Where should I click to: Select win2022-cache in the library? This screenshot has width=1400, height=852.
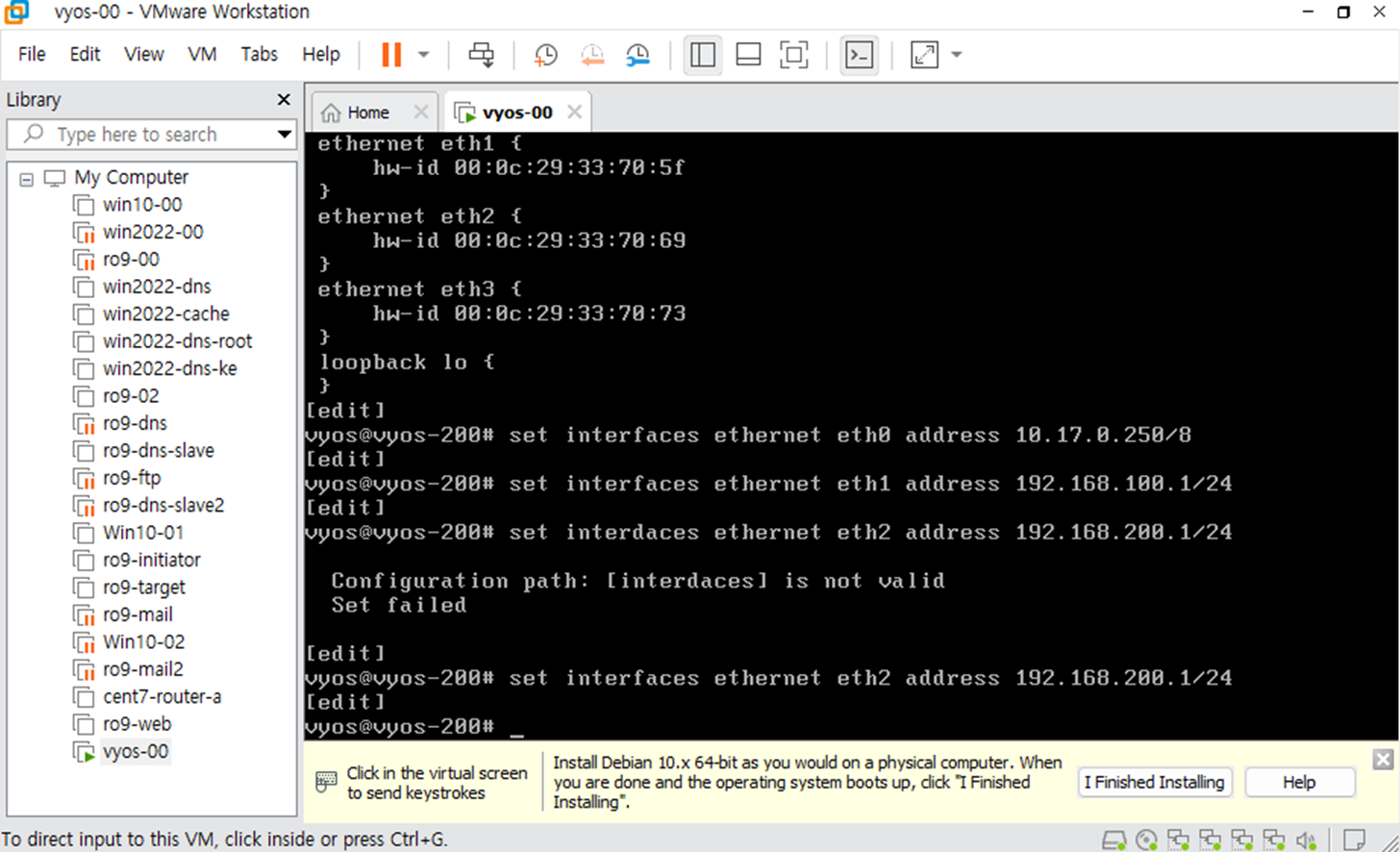coord(165,313)
